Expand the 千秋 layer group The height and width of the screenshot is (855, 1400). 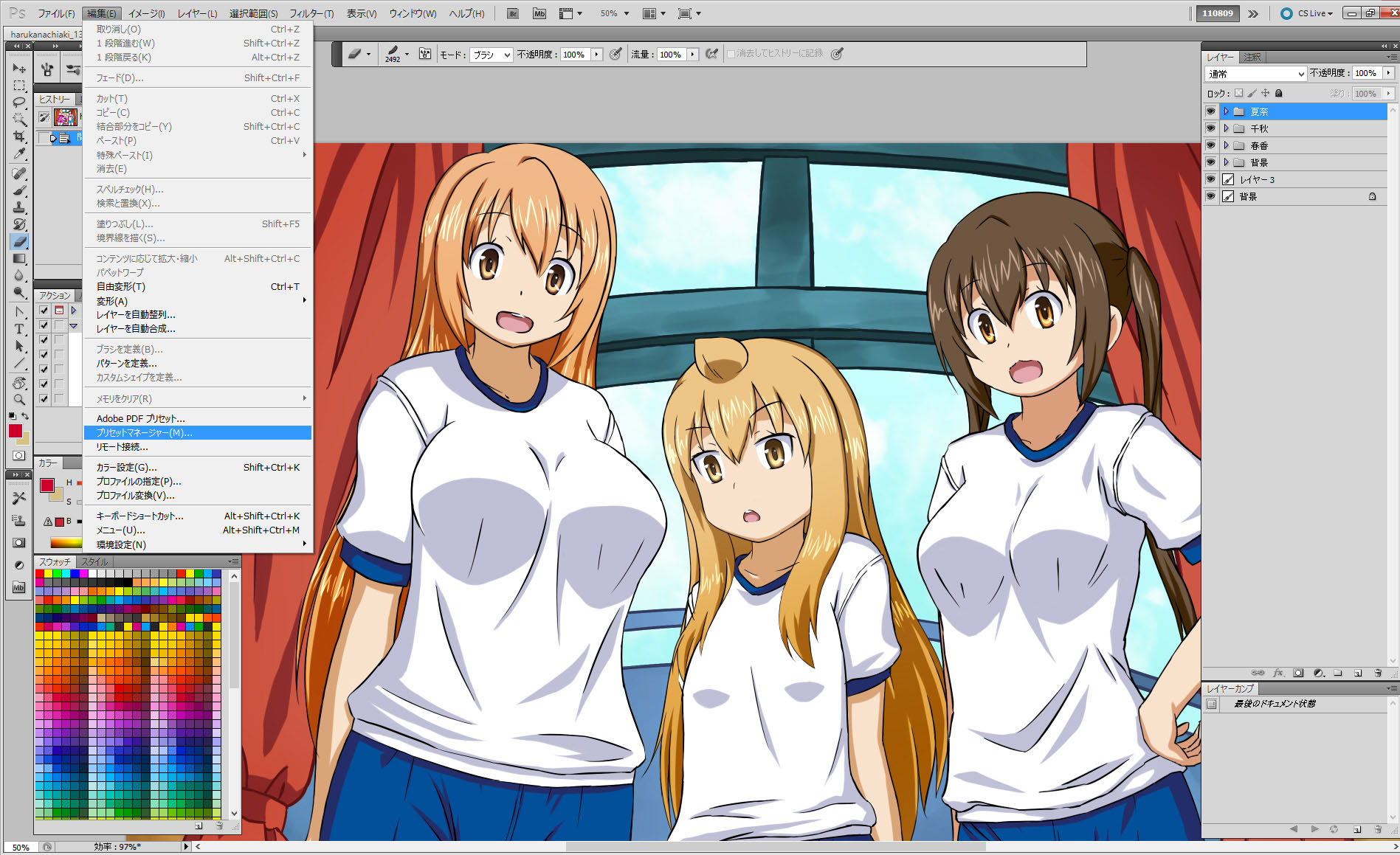(1226, 128)
